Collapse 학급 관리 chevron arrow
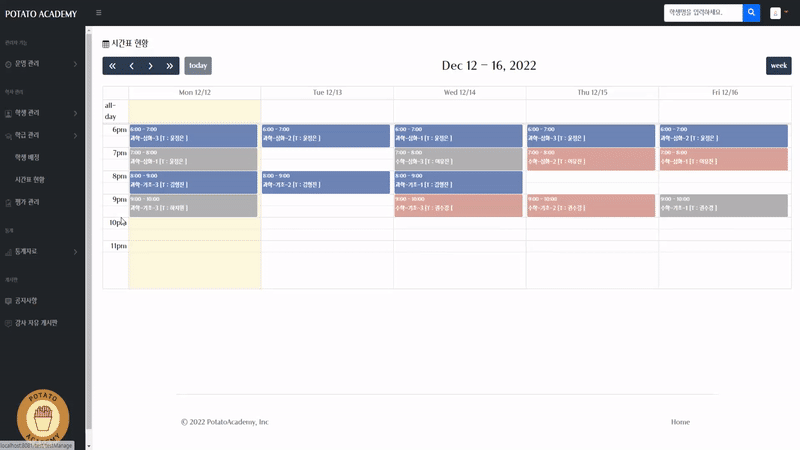The width and height of the screenshot is (800, 450). (x=75, y=136)
